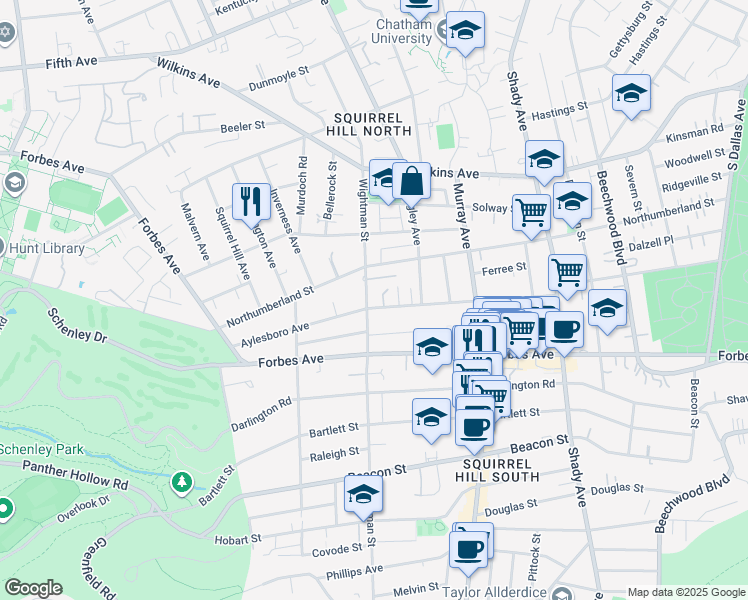This screenshot has height=600, width=748.
Task: Open the graduation cap marker near Gettysburg St
Action: point(631,93)
